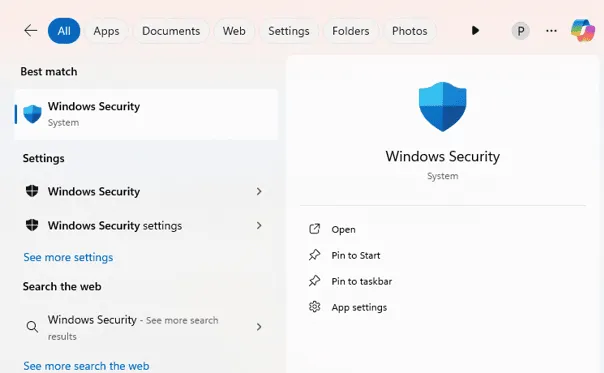Switch to the Web filter

pos(234,31)
